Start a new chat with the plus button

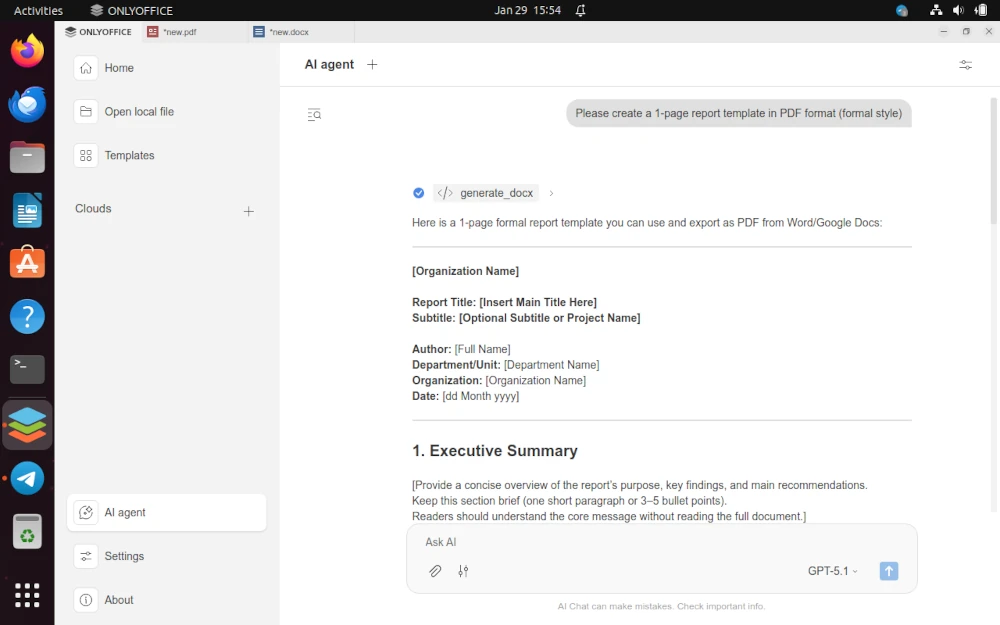pos(372,64)
